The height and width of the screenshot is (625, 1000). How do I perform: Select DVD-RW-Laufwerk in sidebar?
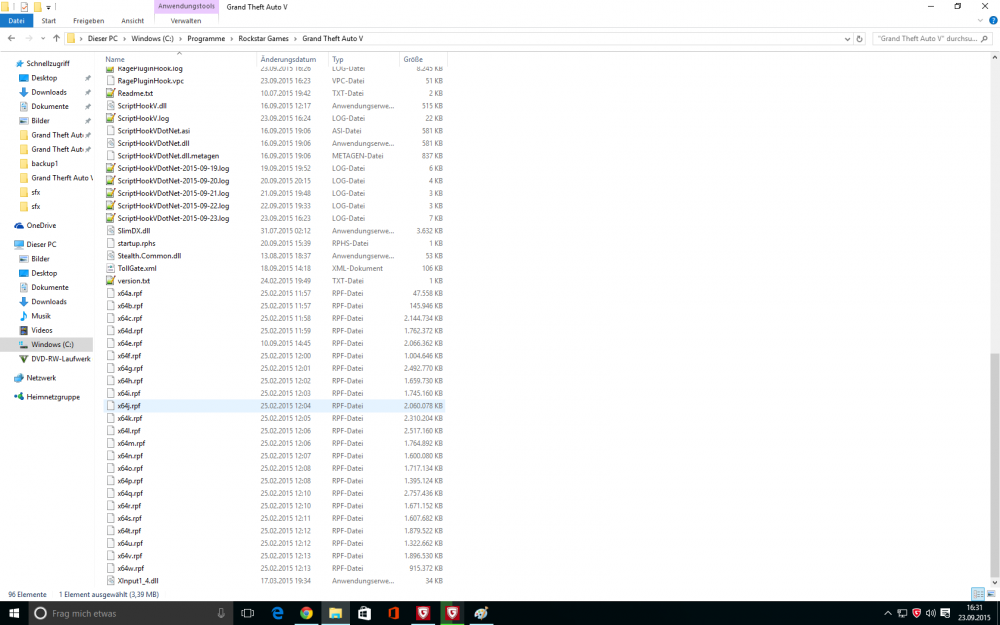point(61,359)
